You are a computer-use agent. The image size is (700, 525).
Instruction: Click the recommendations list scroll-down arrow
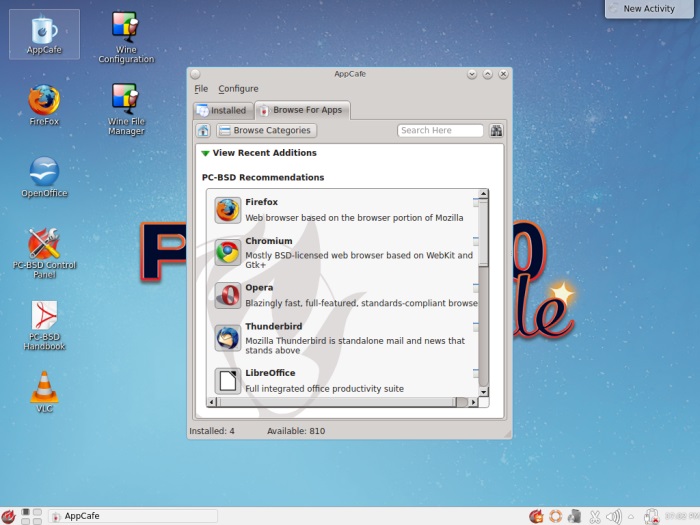click(483, 392)
